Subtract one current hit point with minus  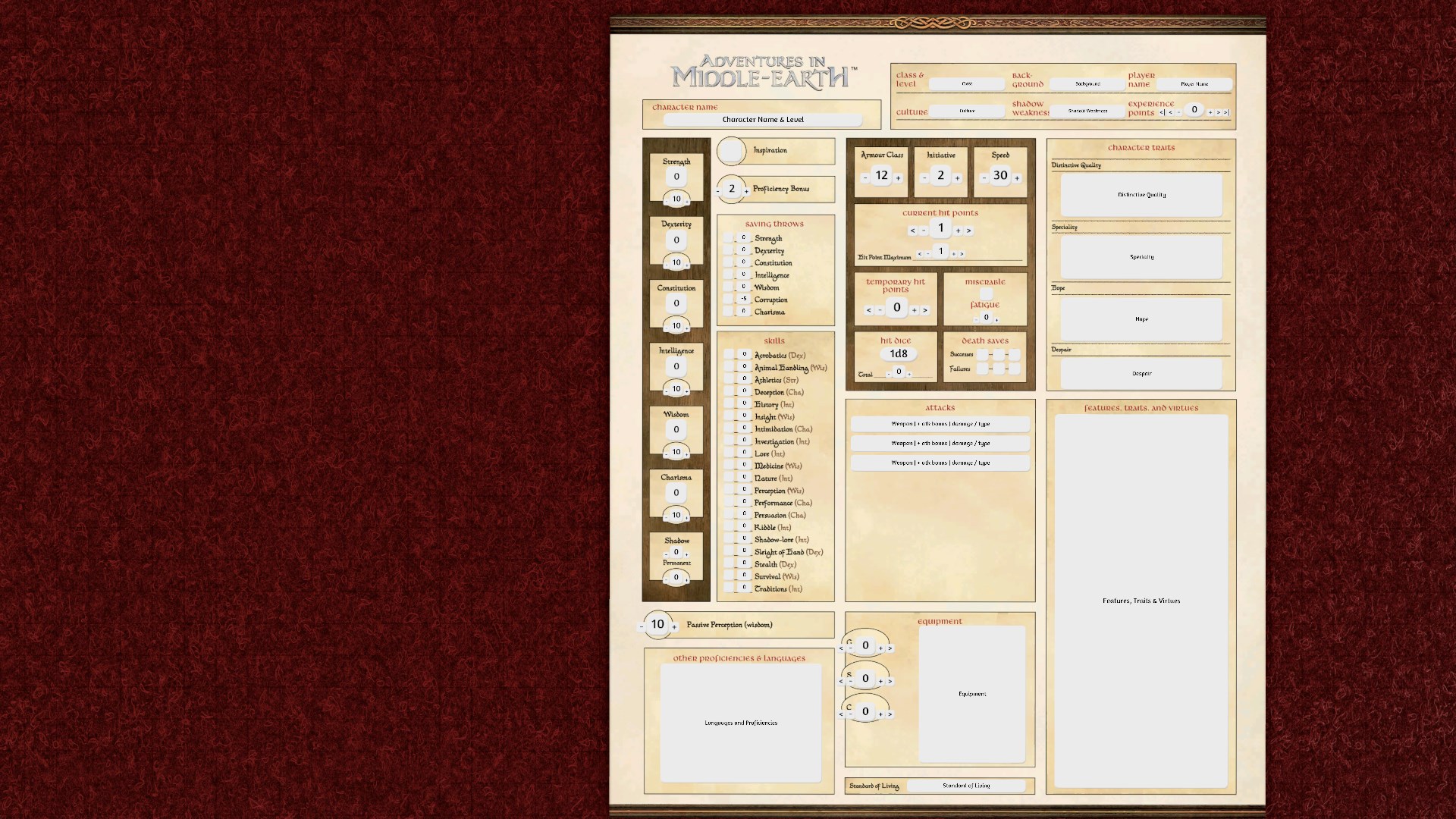pos(924,231)
